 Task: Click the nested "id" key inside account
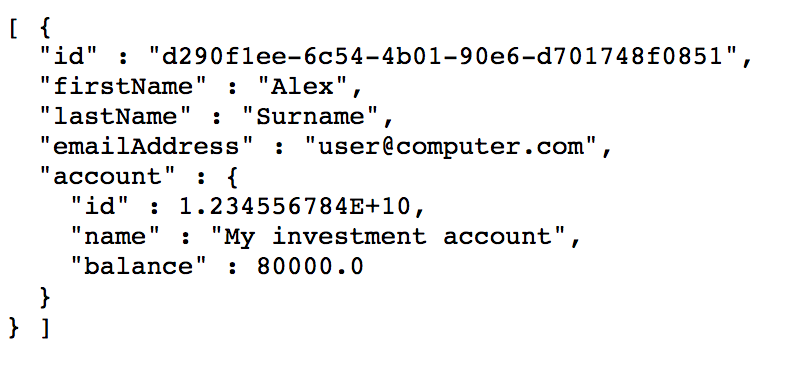coord(101,207)
